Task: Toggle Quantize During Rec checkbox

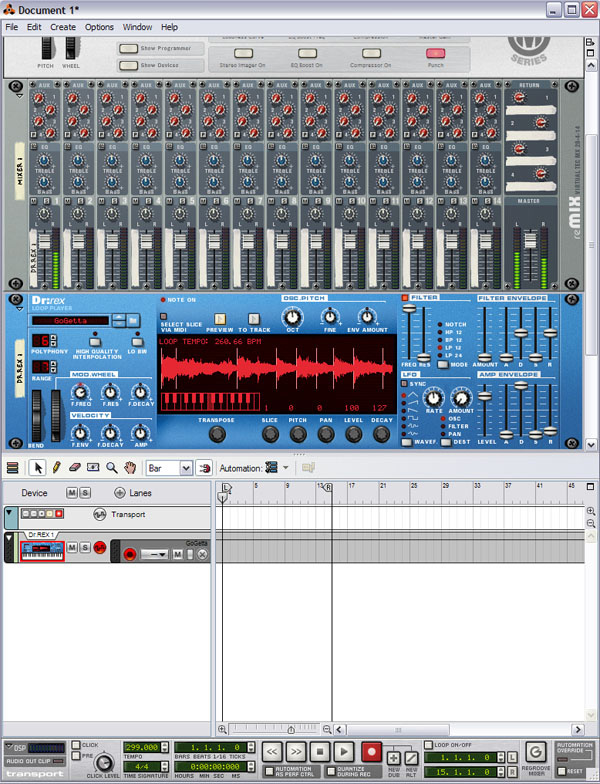Action: (x=330, y=771)
